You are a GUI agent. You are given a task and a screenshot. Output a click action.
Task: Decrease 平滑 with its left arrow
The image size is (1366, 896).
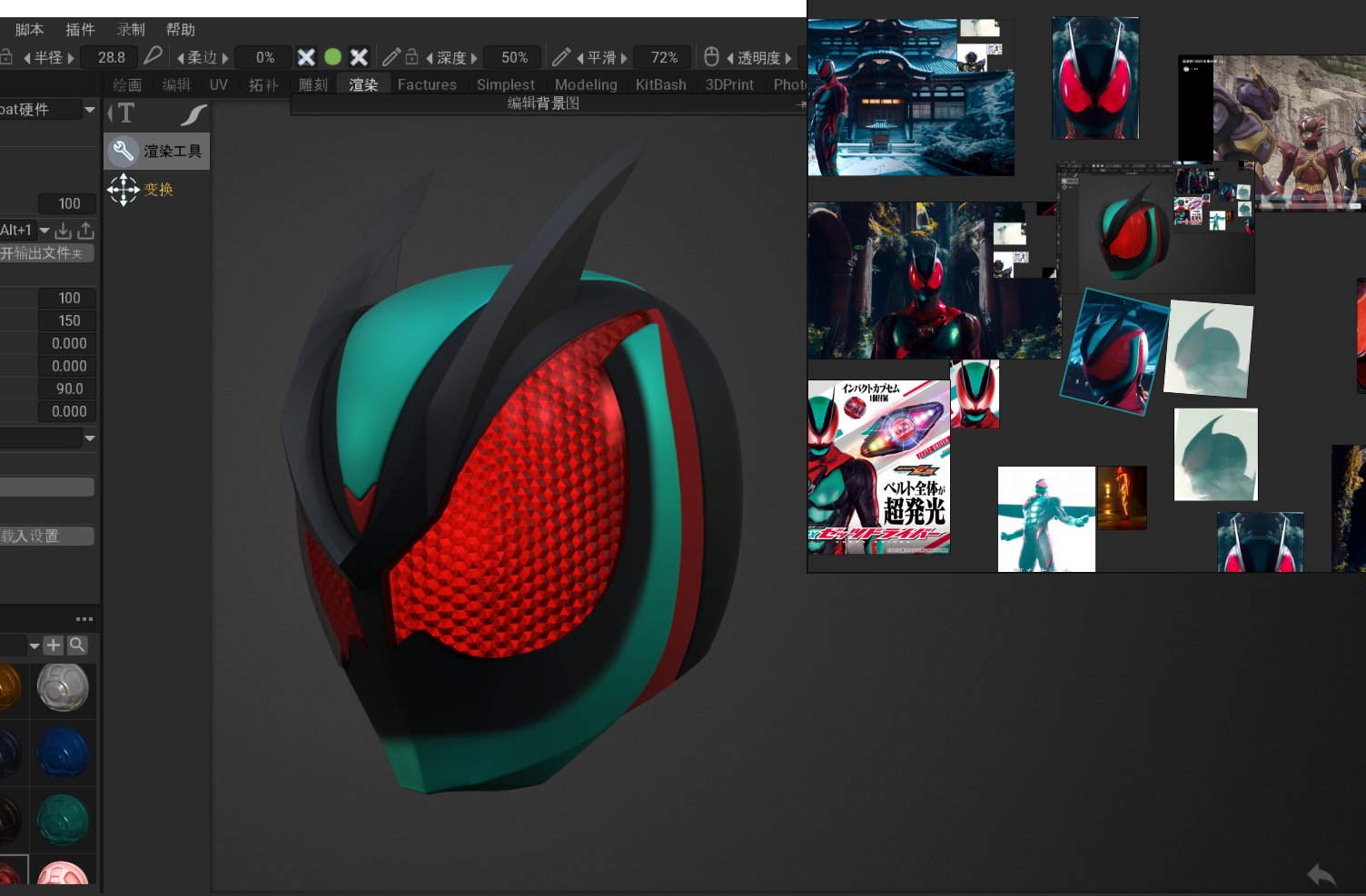pos(579,58)
